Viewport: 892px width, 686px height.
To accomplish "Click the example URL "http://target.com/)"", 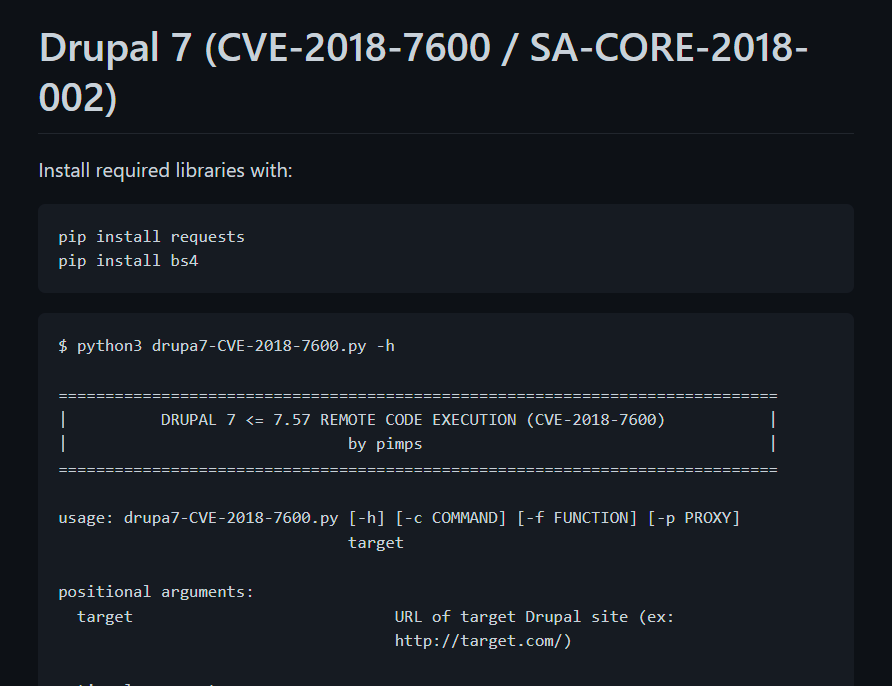I will (x=483, y=641).
